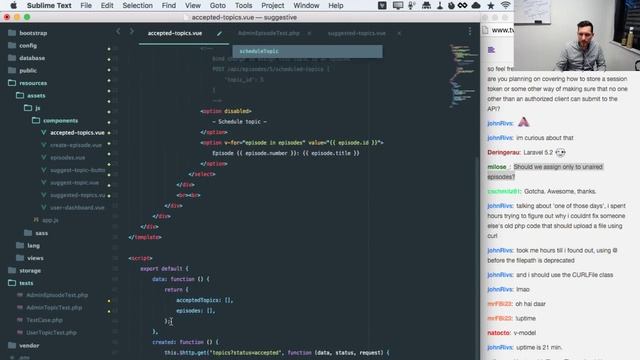Open create-episode.vue in the sidebar
This screenshot has width=640, height=360.
(76, 145)
